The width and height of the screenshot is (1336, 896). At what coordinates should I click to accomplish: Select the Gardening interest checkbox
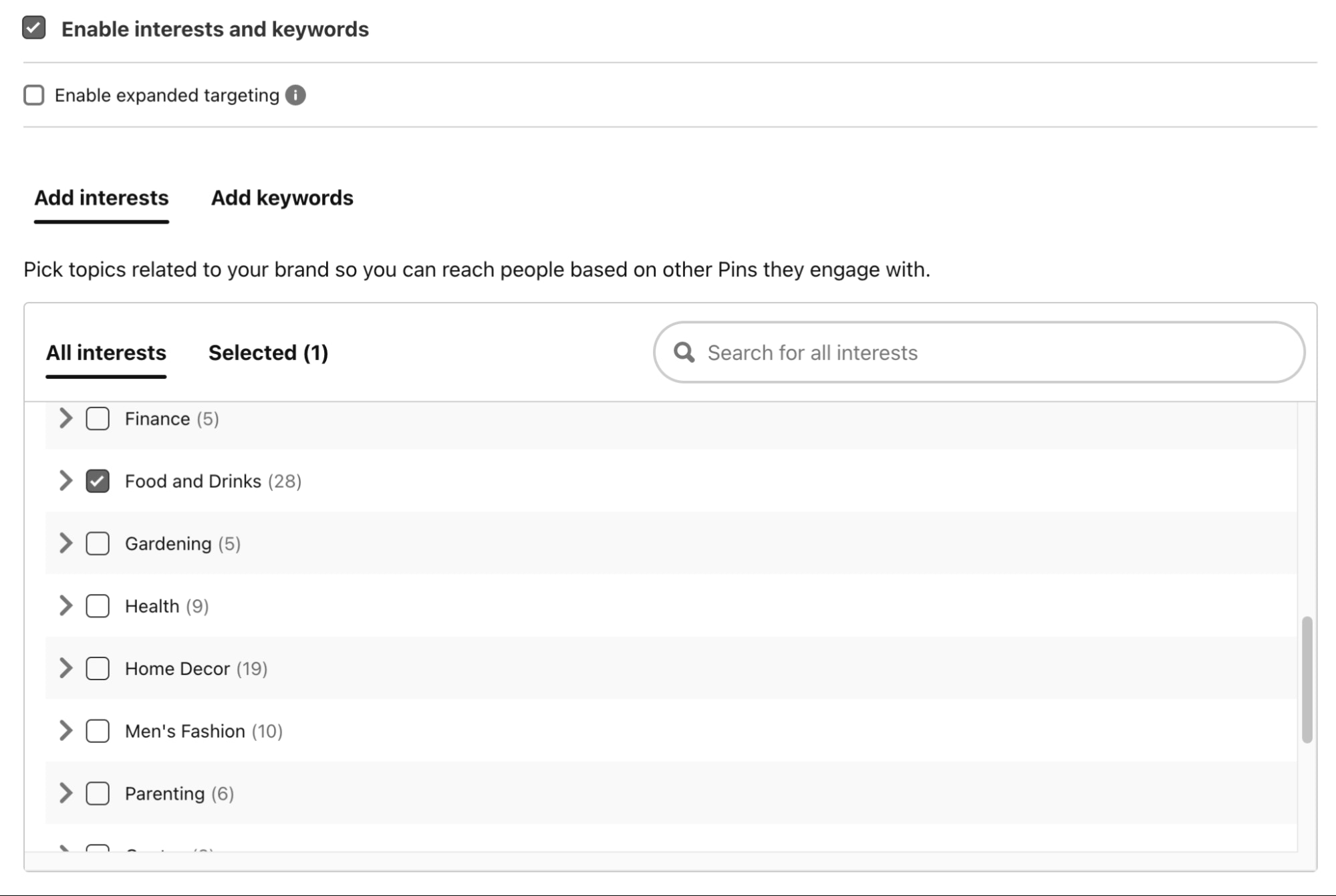pyautogui.click(x=98, y=544)
